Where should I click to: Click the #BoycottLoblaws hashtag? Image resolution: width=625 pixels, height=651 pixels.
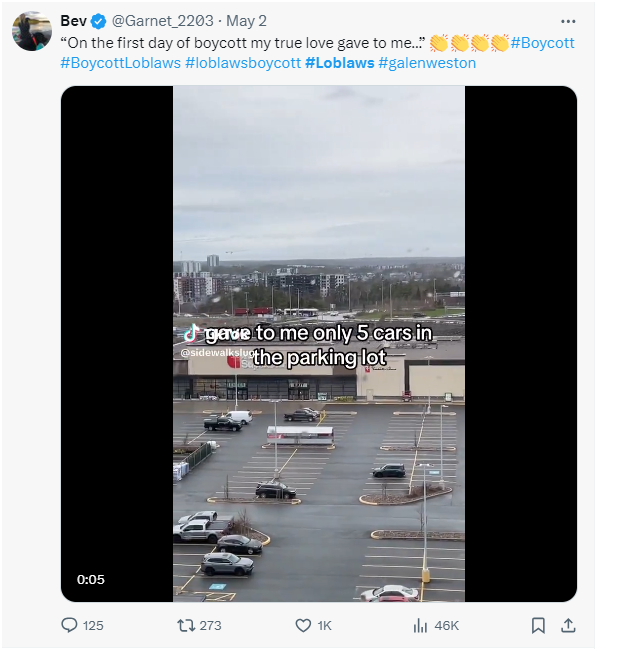pyautogui.click(x=120, y=63)
